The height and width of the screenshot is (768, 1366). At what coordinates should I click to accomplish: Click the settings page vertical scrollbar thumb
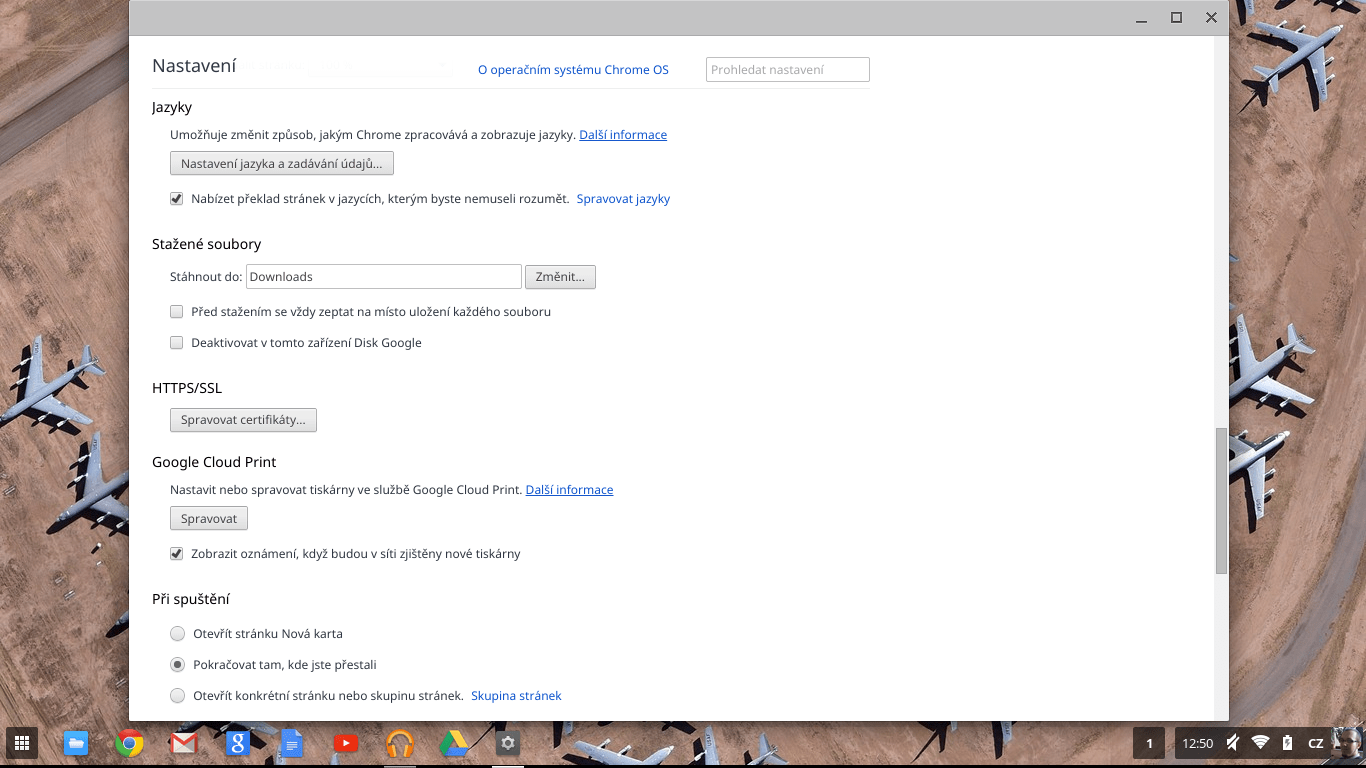click(x=1221, y=500)
